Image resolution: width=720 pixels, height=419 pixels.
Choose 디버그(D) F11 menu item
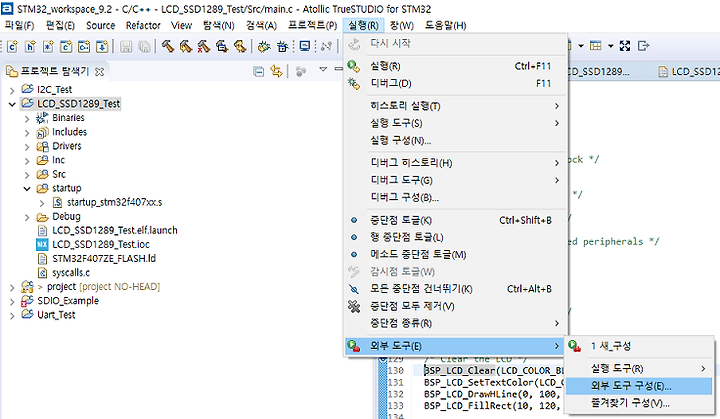click(456, 84)
